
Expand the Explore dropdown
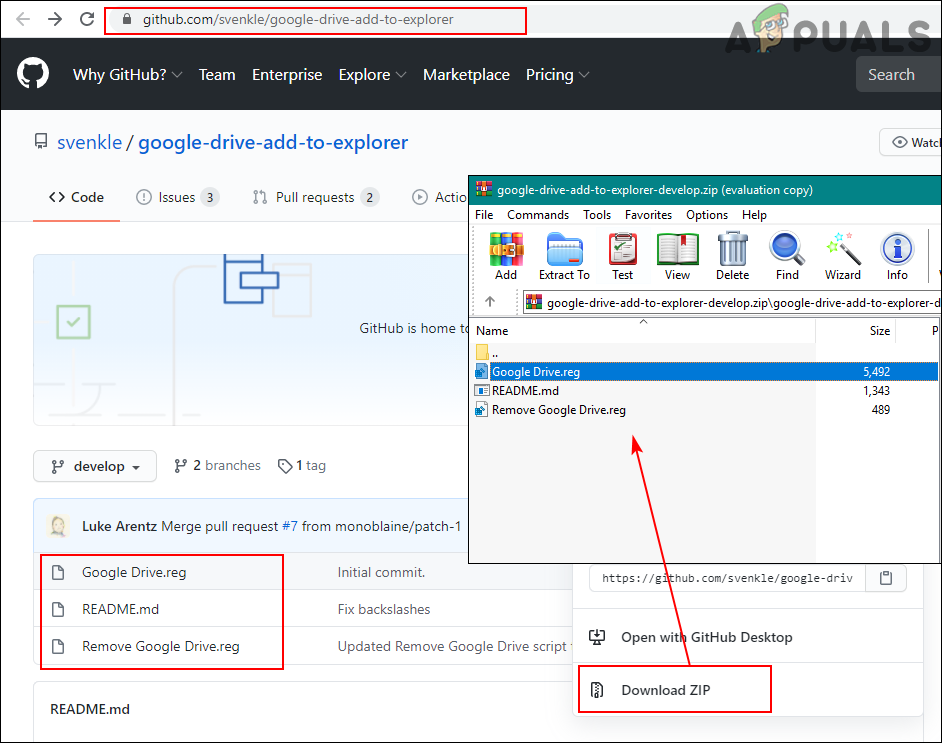(372, 74)
